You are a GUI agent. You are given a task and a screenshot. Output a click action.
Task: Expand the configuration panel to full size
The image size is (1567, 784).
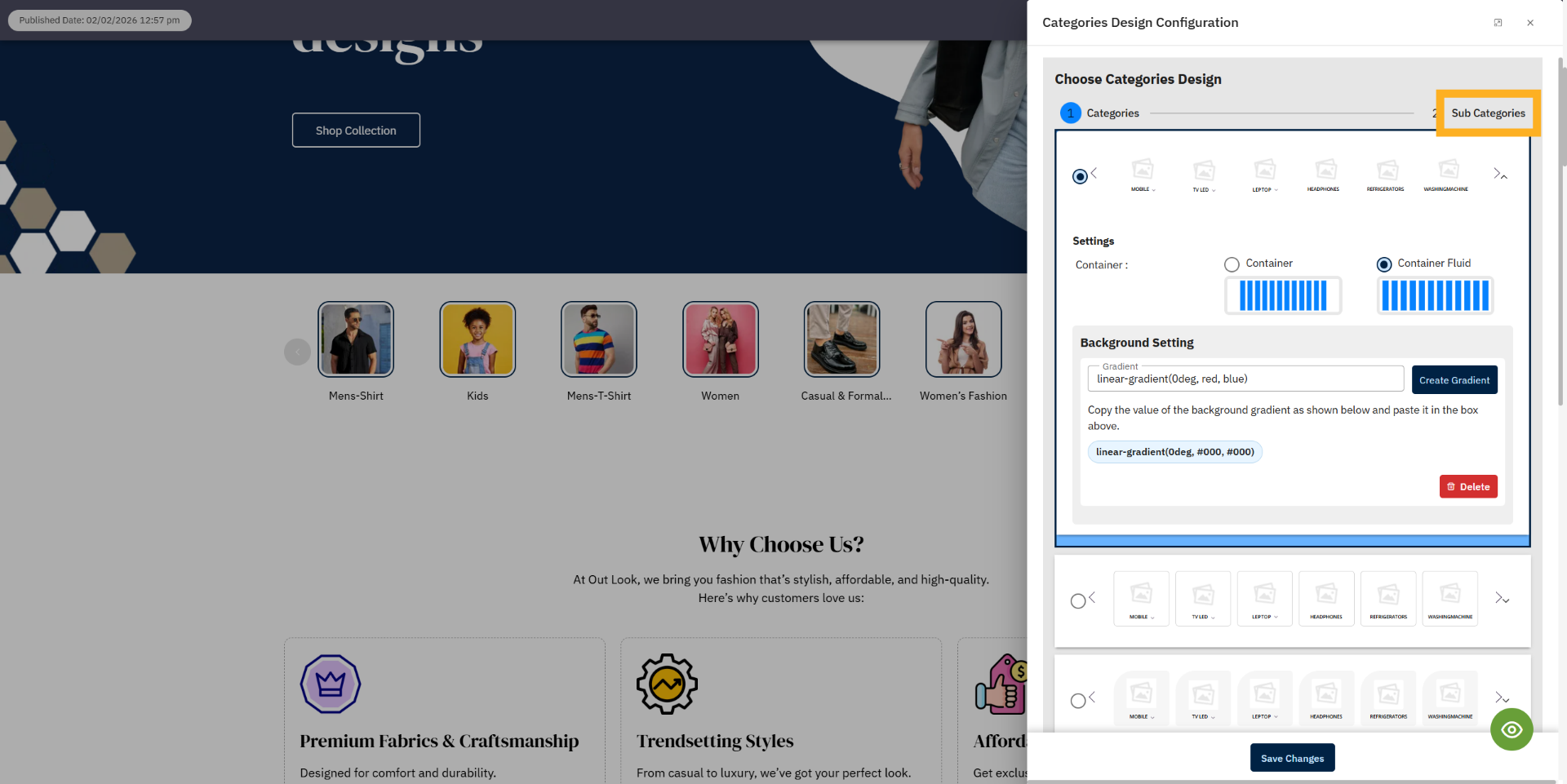[1498, 23]
